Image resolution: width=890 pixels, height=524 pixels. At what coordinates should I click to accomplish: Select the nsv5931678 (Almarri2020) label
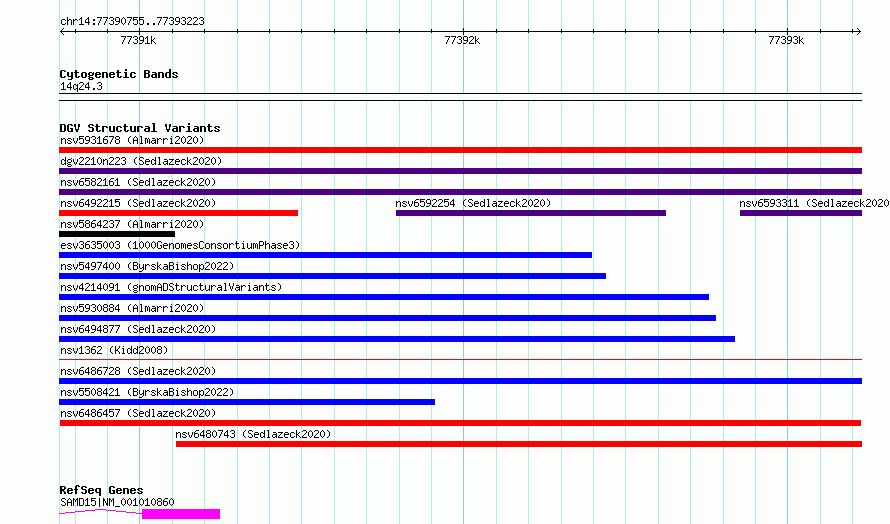(x=132, y=140)
